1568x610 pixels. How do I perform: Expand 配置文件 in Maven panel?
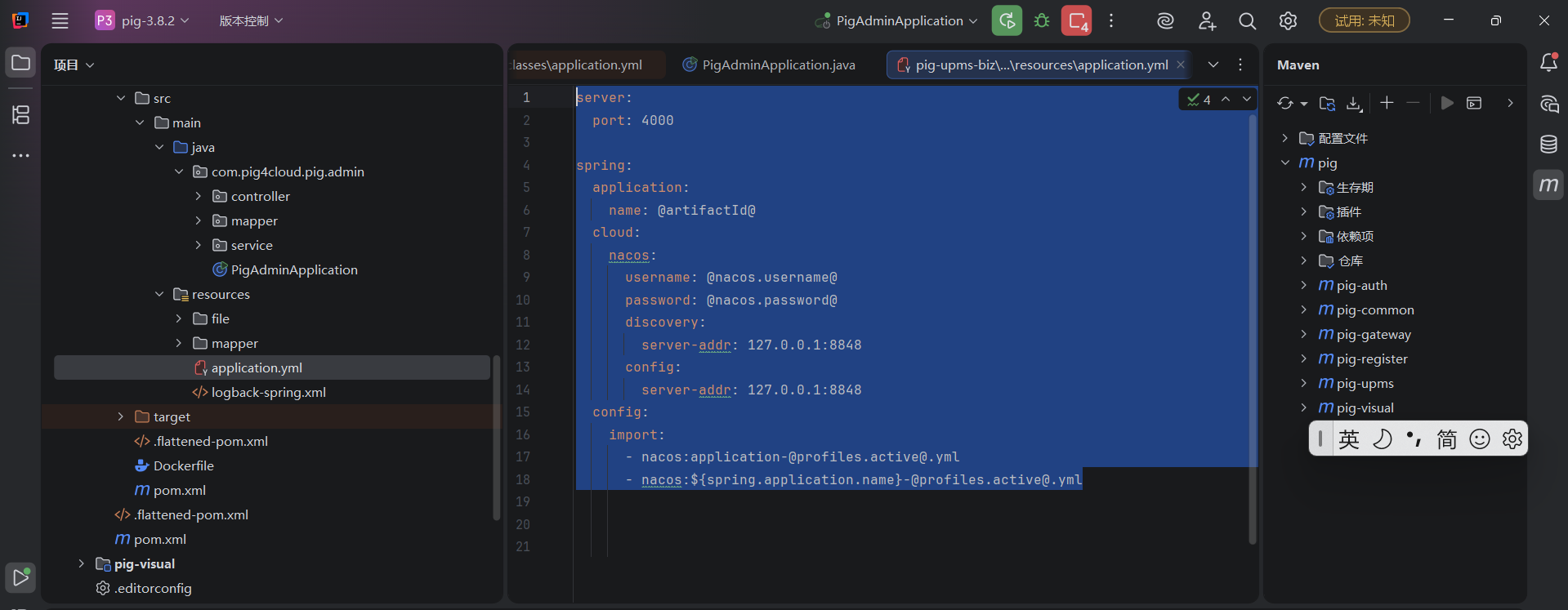pyautogui.click(x=1284, y=138)
